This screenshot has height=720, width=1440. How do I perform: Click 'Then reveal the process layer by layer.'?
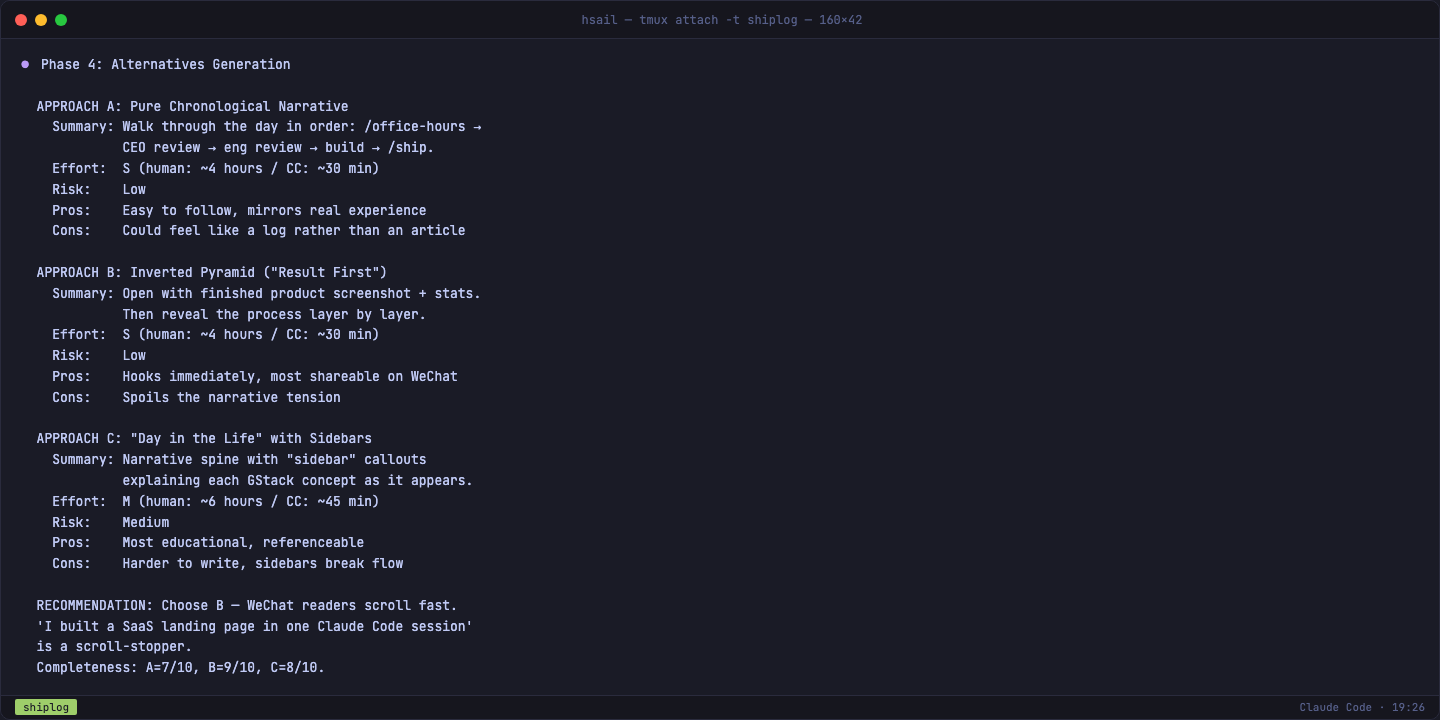(275, 314)
